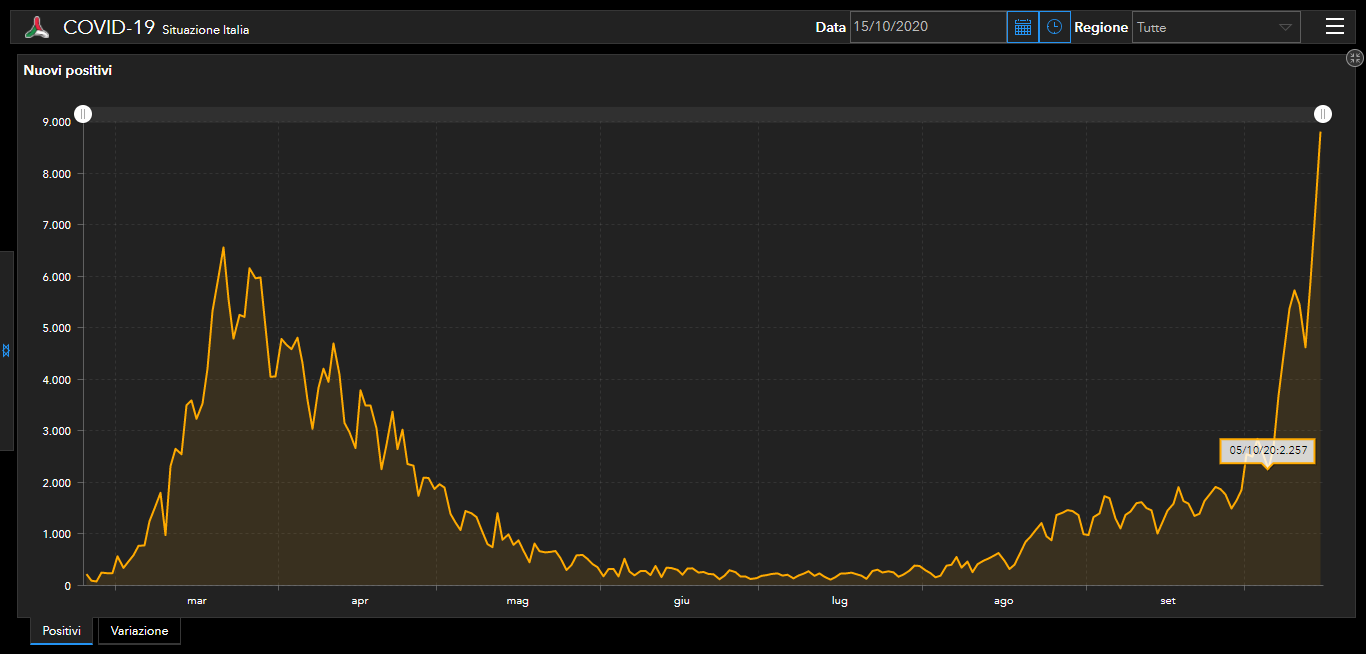
Task: Grab the right range slider handle
Action: 1322,114
